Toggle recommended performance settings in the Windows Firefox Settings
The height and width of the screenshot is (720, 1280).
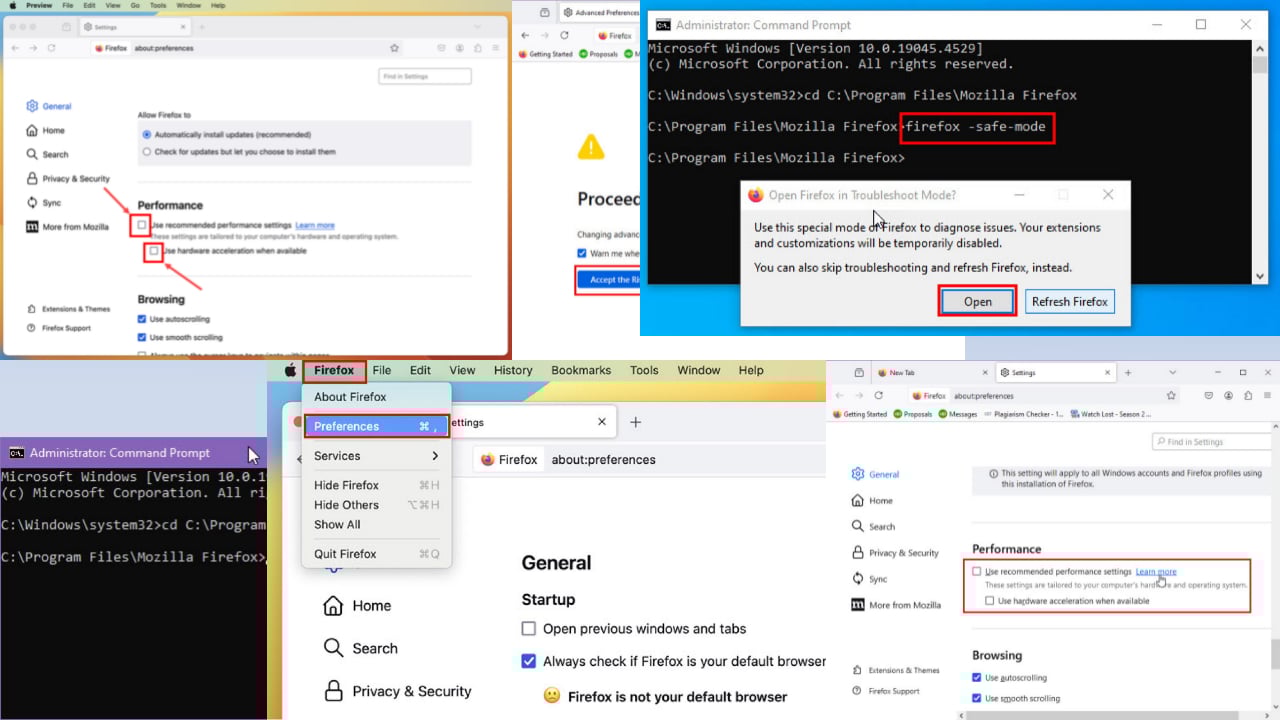pyautogui.click(x=977, y=572)
